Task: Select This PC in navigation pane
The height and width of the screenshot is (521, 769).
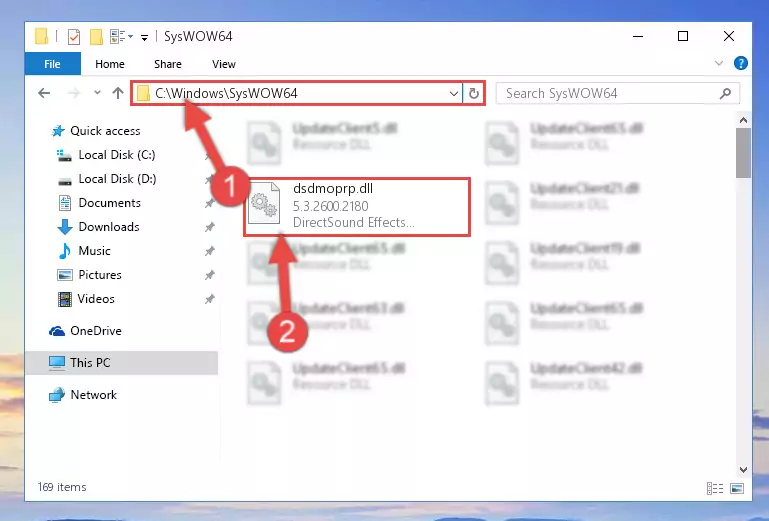Action: pos(121,363)
